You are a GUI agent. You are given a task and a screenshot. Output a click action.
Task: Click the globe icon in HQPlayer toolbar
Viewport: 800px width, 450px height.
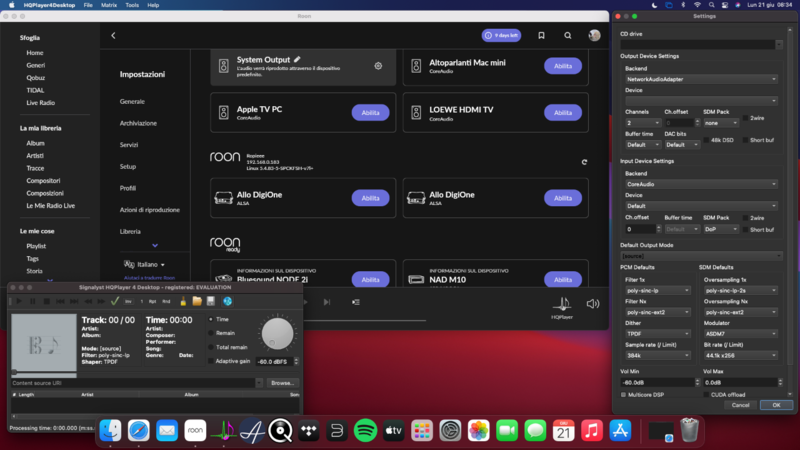(227, 301)
